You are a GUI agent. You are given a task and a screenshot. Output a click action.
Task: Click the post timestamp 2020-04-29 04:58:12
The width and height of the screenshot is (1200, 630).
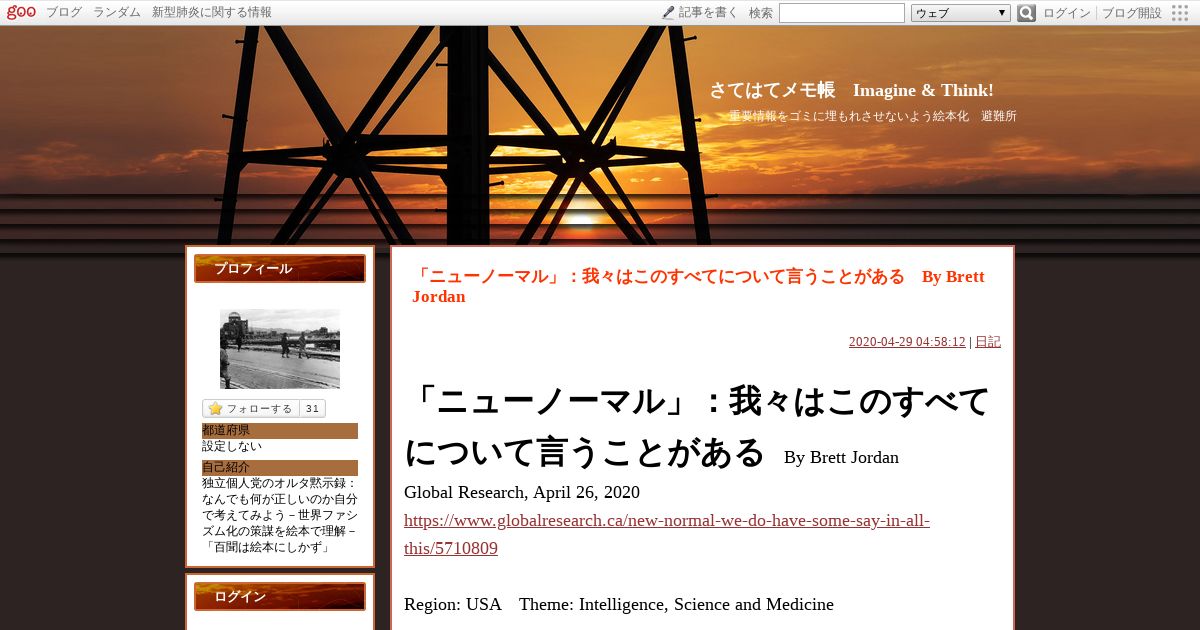click(907, 342)
